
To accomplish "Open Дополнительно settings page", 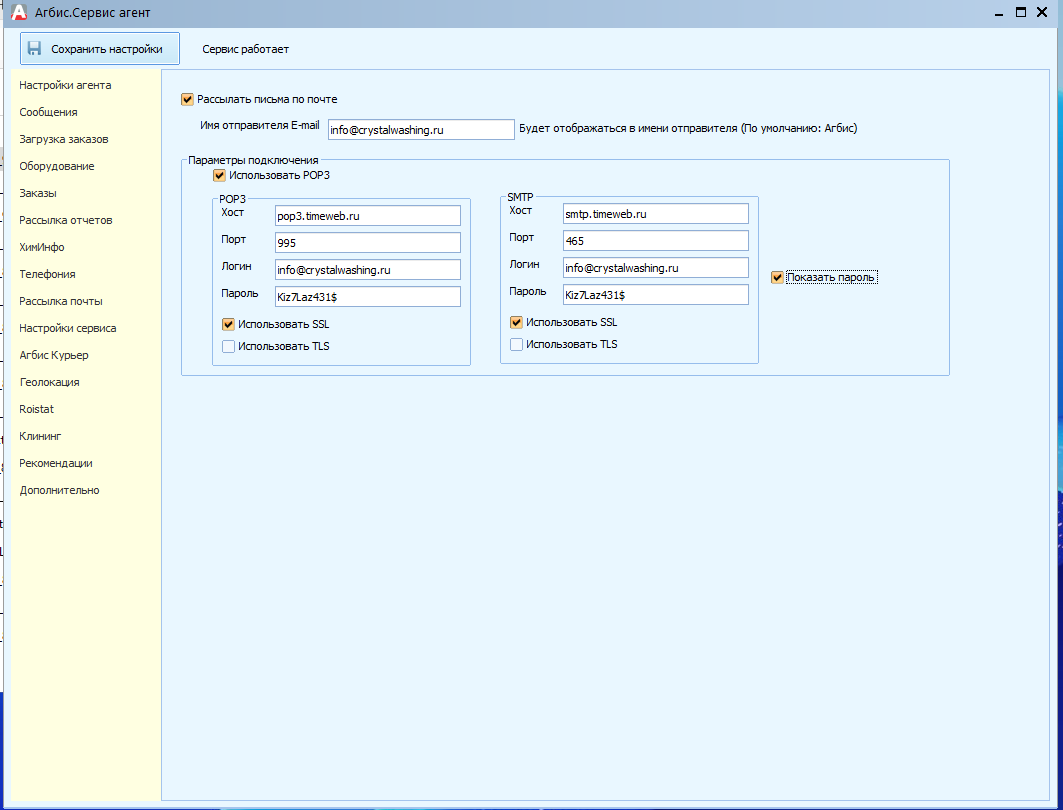I will click(x=59, y=490).
